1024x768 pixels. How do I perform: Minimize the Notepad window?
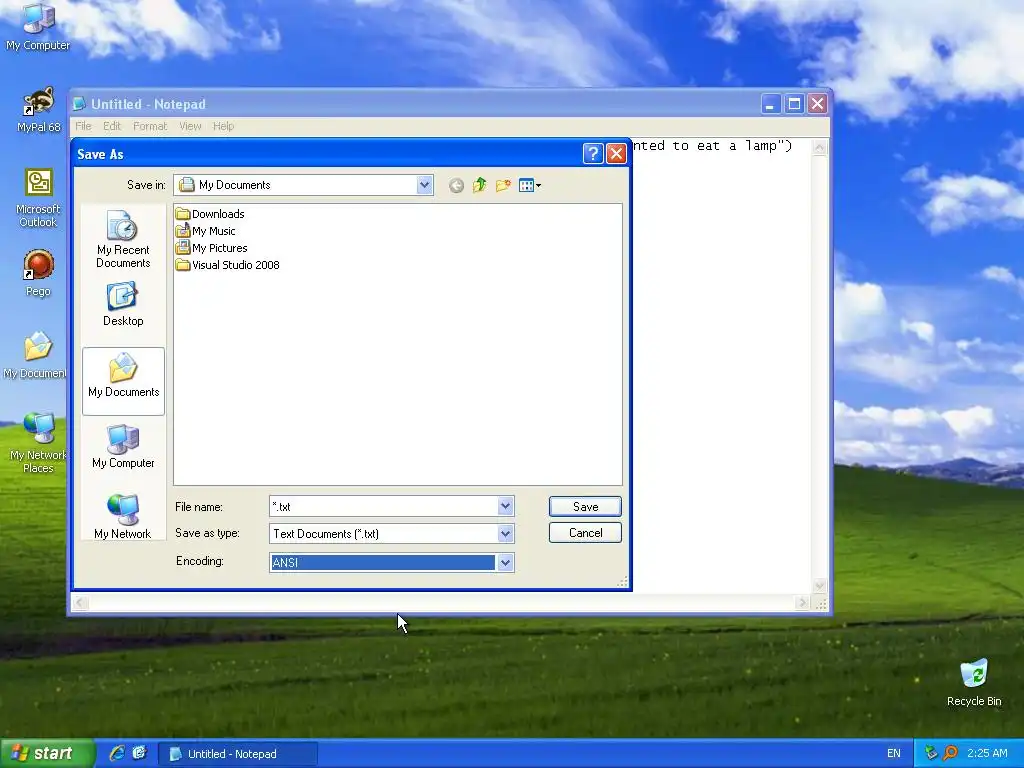(771, 104)
